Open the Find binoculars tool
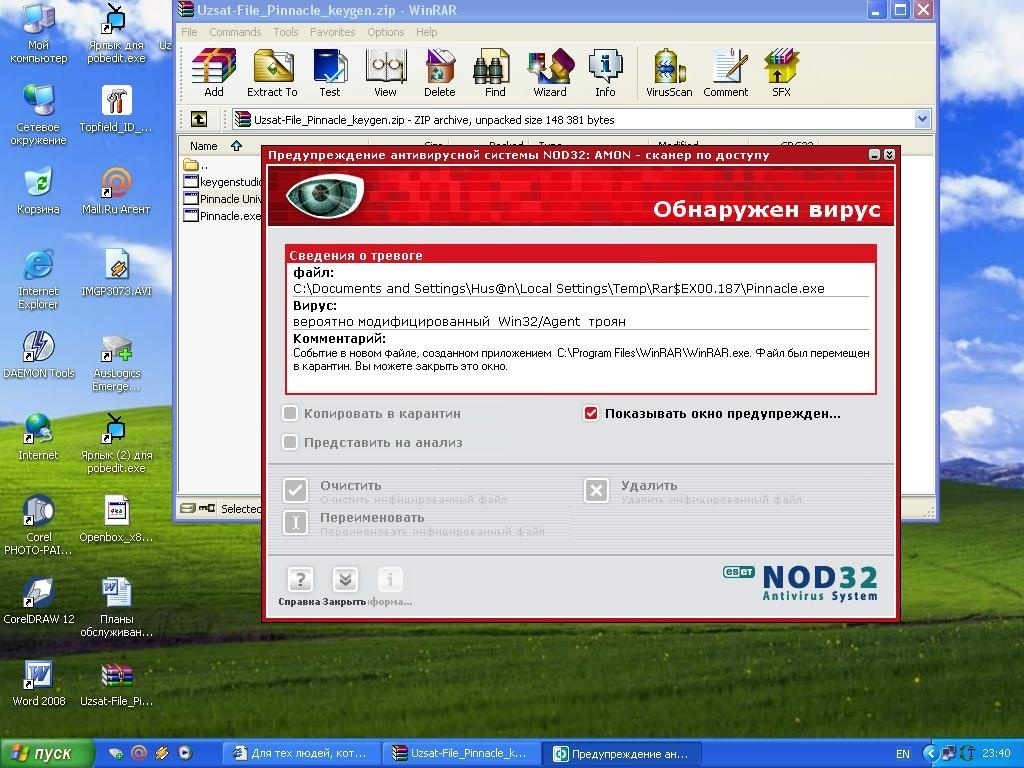This screenshot has height=768, width=1024. click(494, 72)
